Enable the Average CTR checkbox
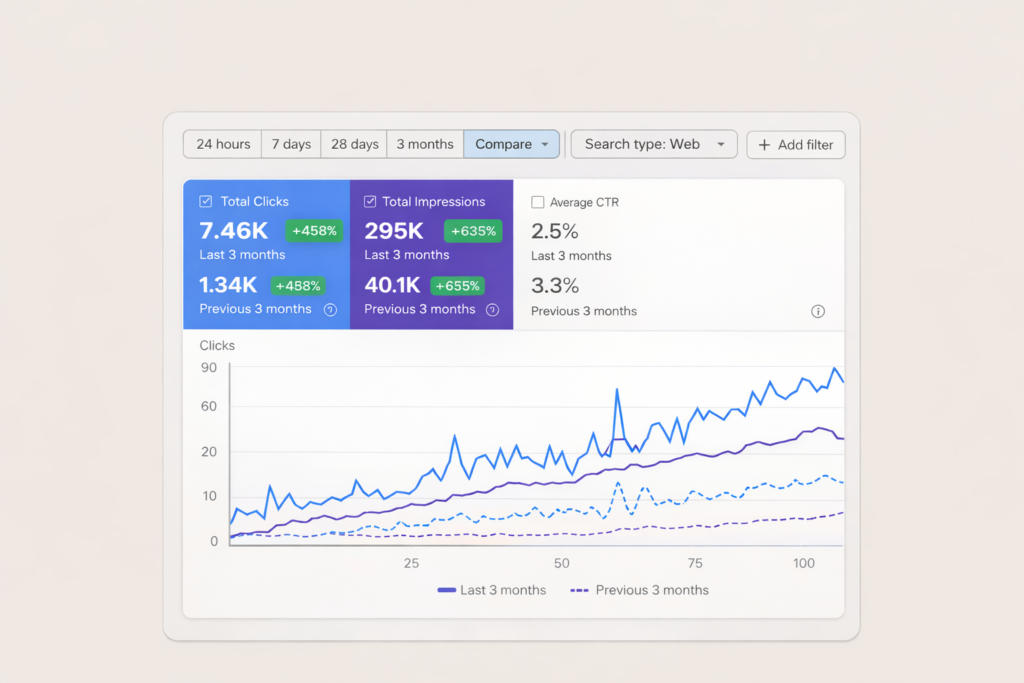The image size is (1024, 683). [x=538, y=202]
